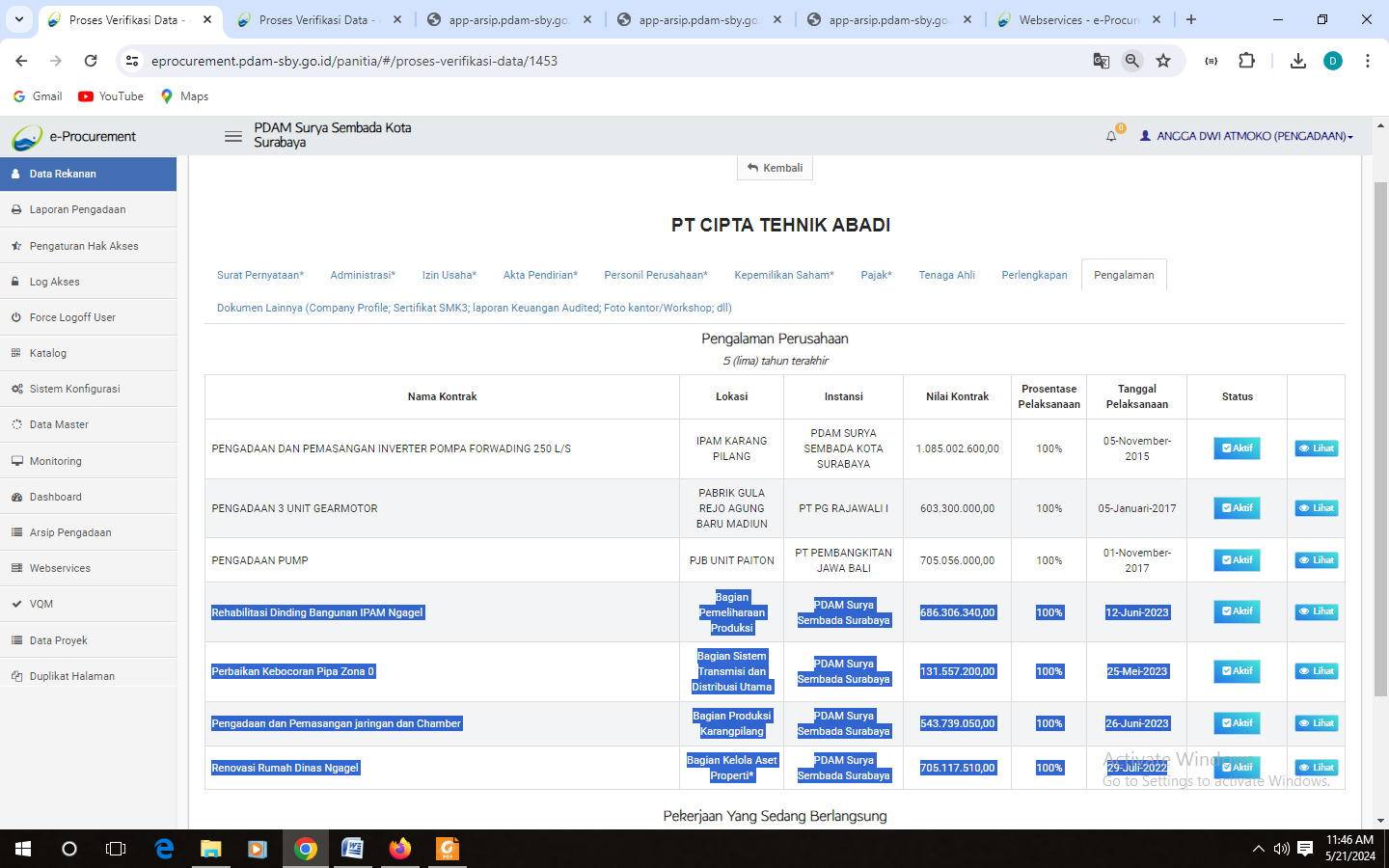Open Chrome three-dot menu

click(x=1367, y=61)
